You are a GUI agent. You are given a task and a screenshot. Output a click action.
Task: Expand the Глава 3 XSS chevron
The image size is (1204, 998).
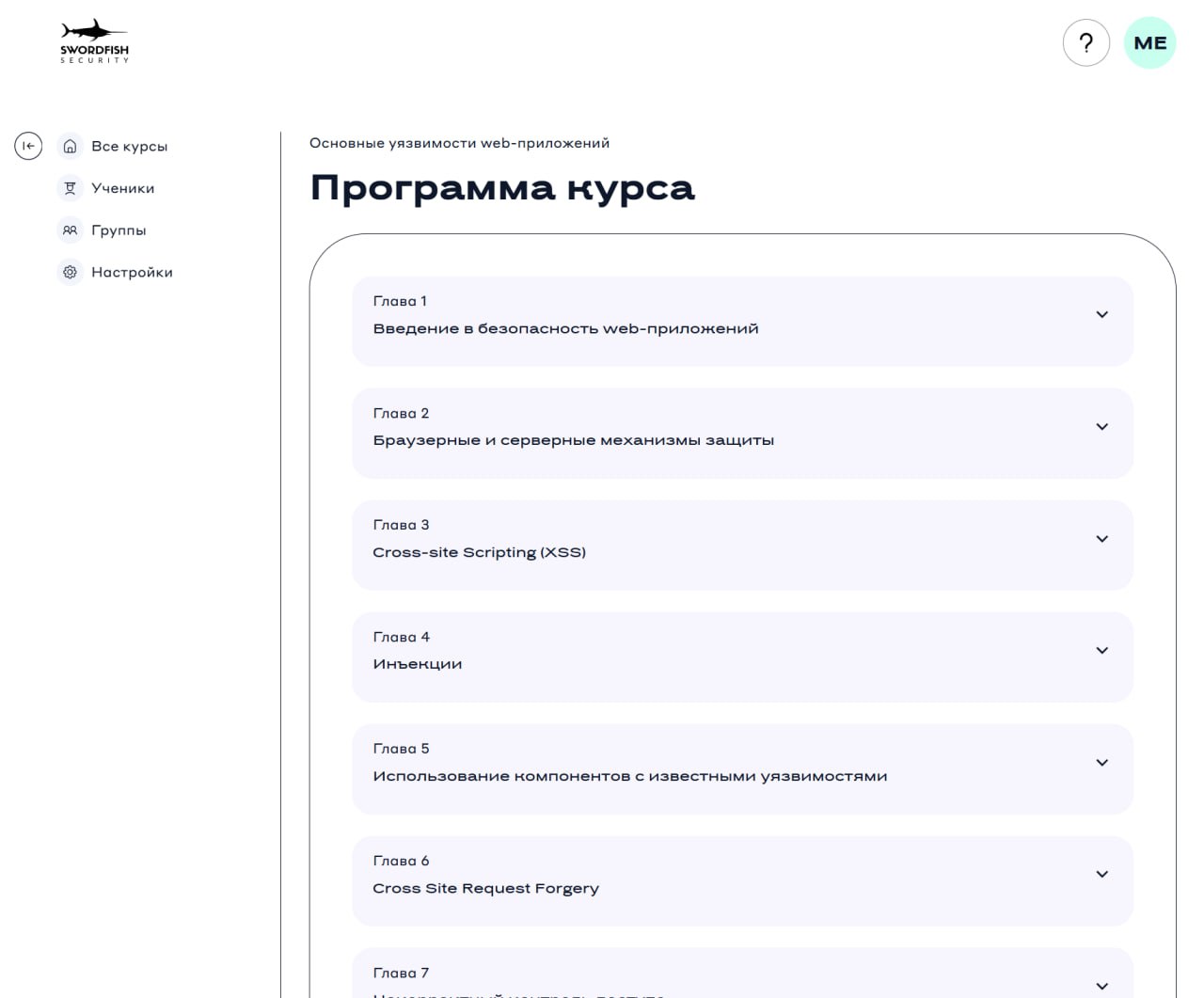1101,539
